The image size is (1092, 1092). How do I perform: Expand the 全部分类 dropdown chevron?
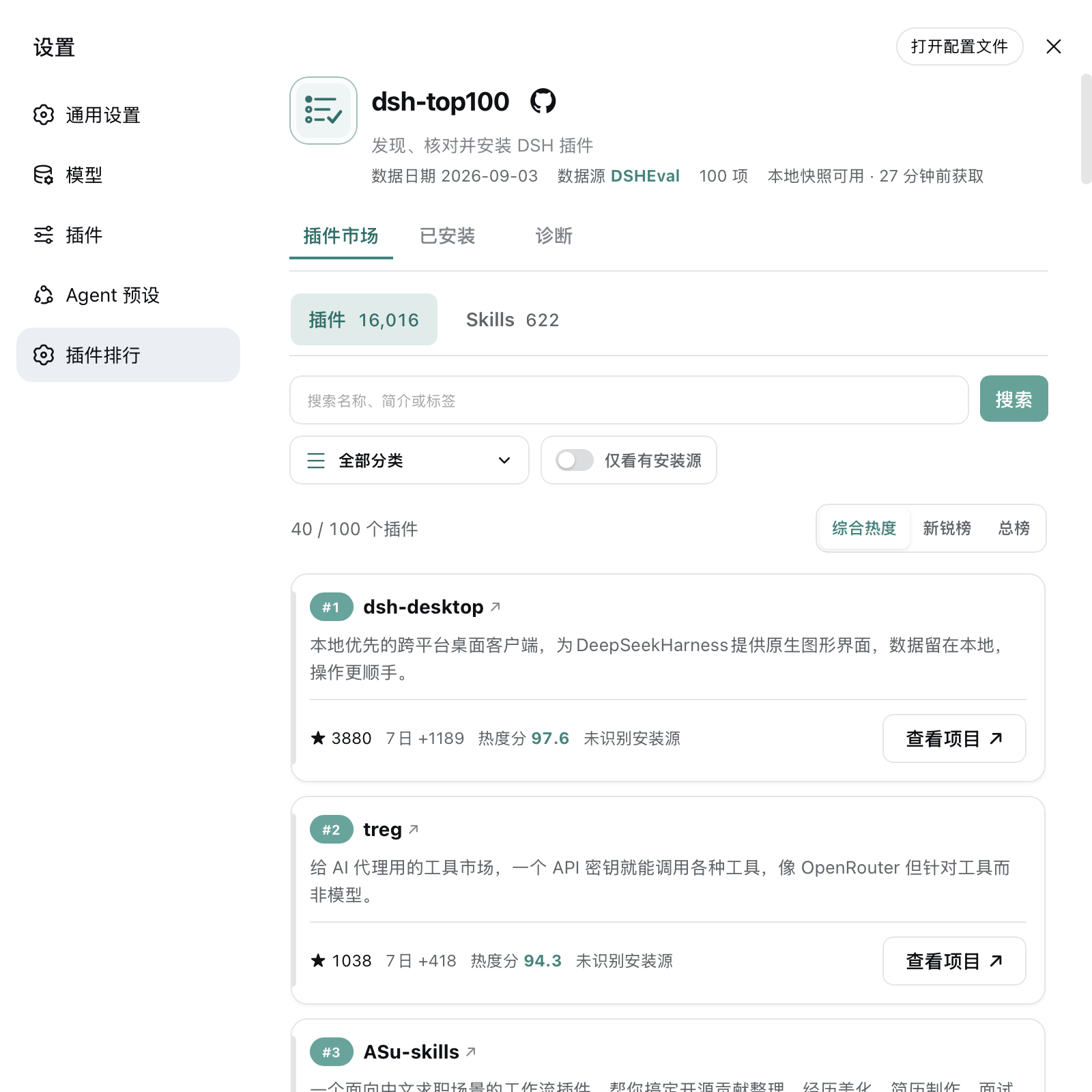(504, 460)
